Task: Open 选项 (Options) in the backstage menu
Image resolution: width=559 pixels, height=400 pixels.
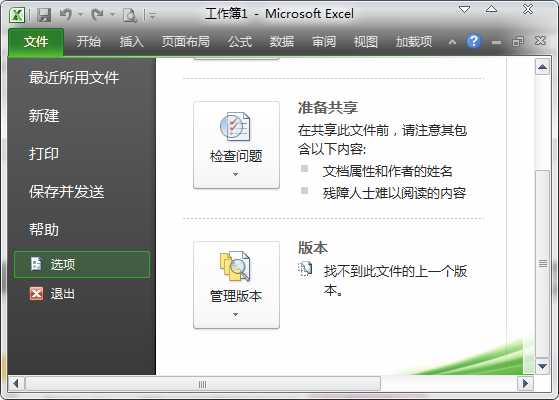Action: coord(82,265)
